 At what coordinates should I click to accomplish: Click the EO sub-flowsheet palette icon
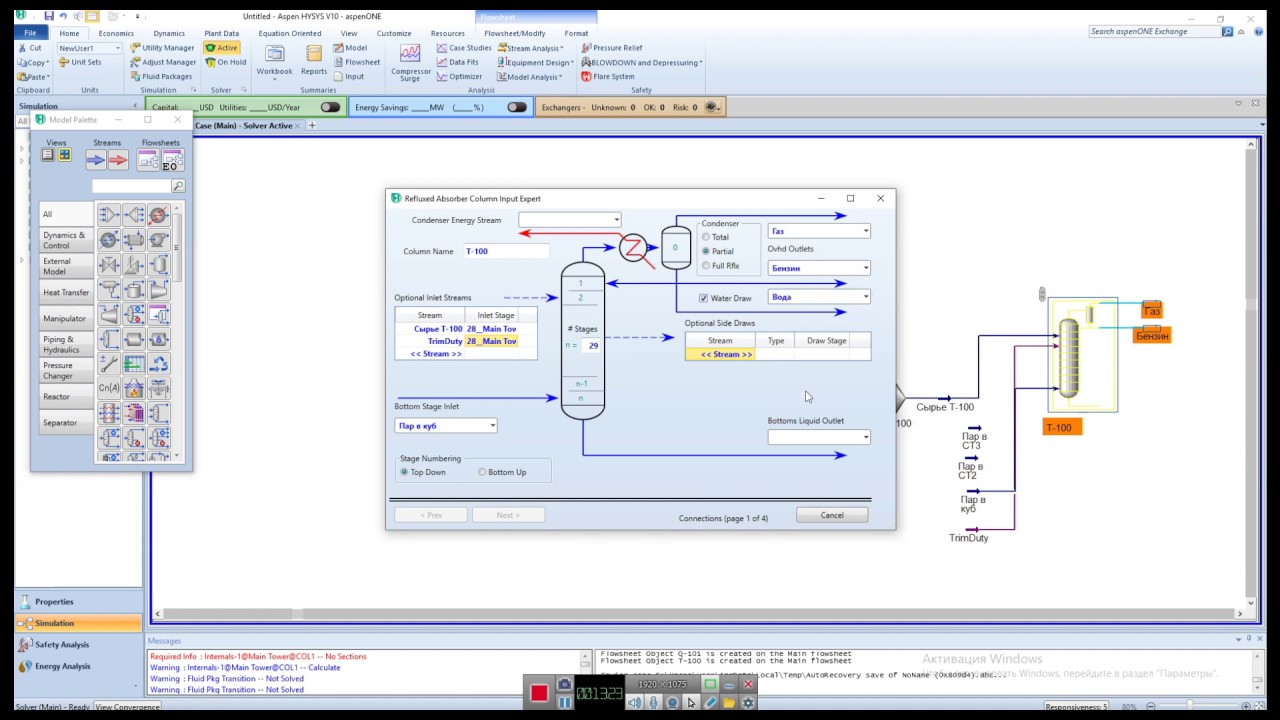pyautogui.click(x=171, y=160)
